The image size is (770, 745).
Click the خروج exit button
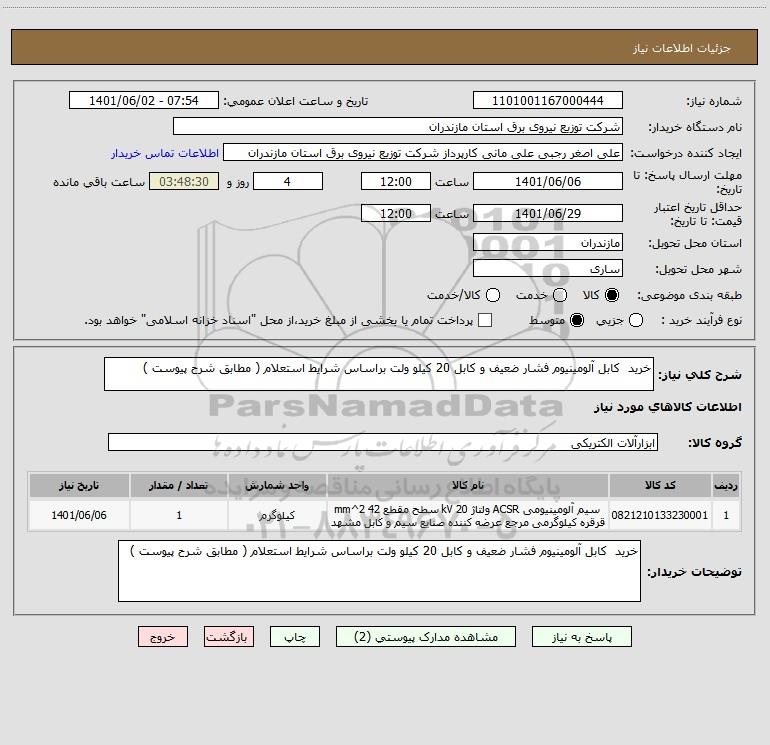163,636
